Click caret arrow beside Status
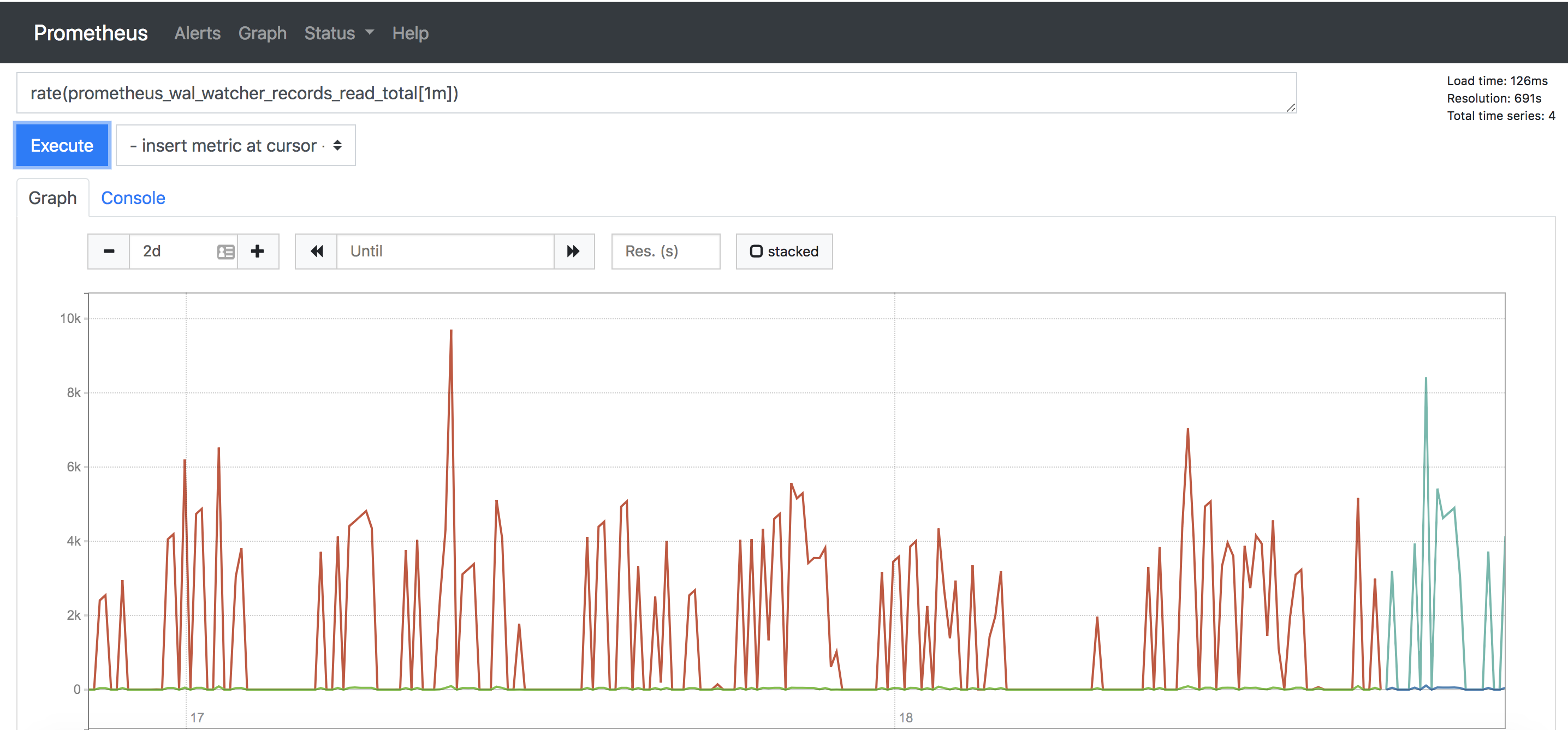This screenshot has width=1568, height=730. pos(370,32)
